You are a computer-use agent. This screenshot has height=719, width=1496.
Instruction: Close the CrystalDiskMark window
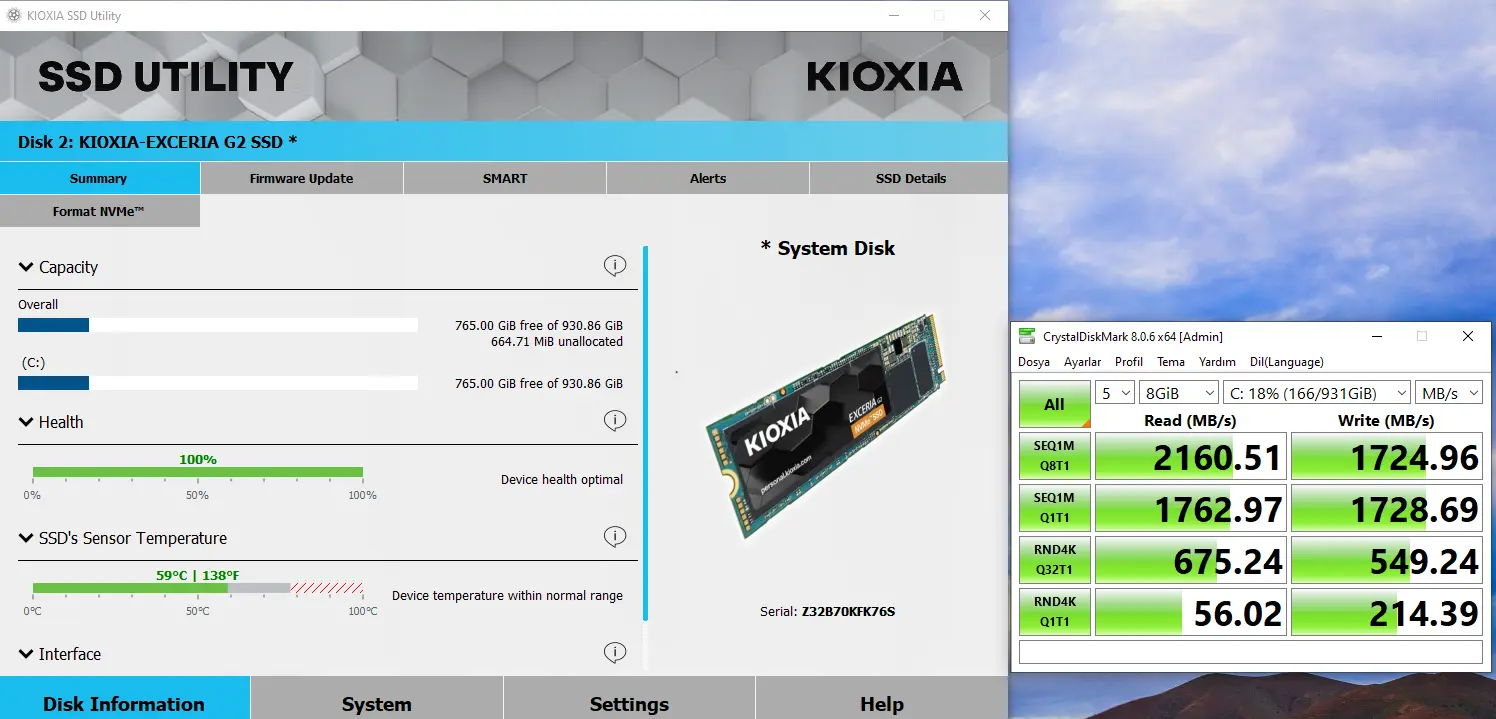tap(1468, 336)
